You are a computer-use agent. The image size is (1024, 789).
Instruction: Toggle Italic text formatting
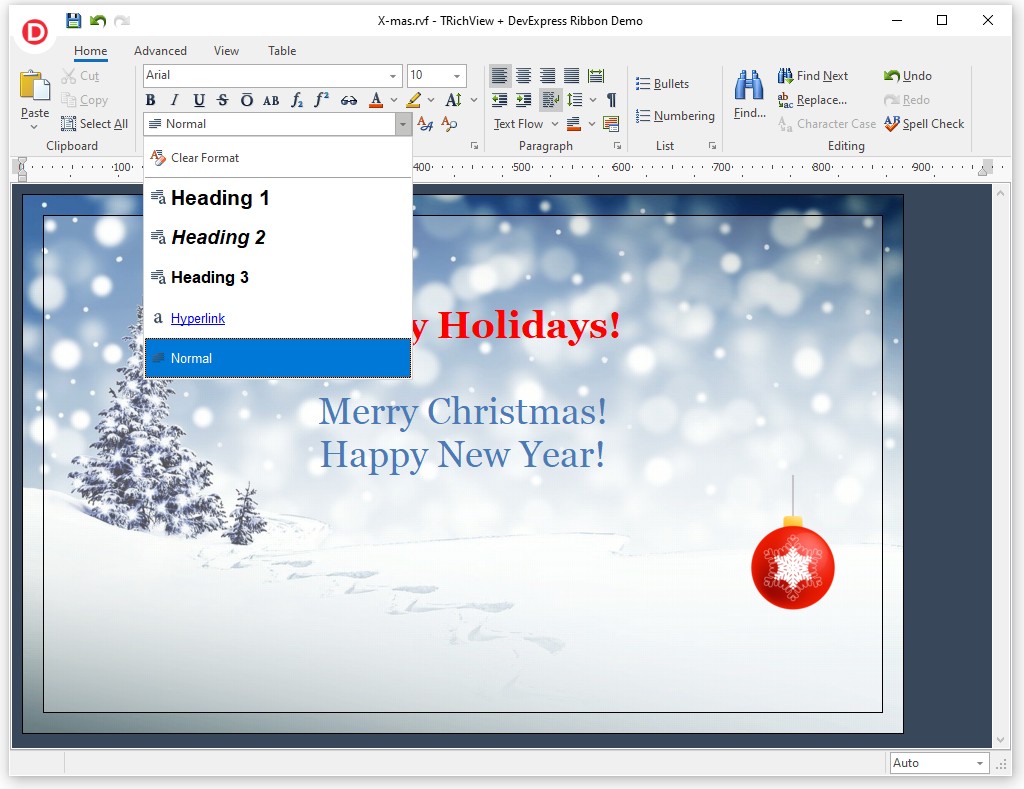175,100
